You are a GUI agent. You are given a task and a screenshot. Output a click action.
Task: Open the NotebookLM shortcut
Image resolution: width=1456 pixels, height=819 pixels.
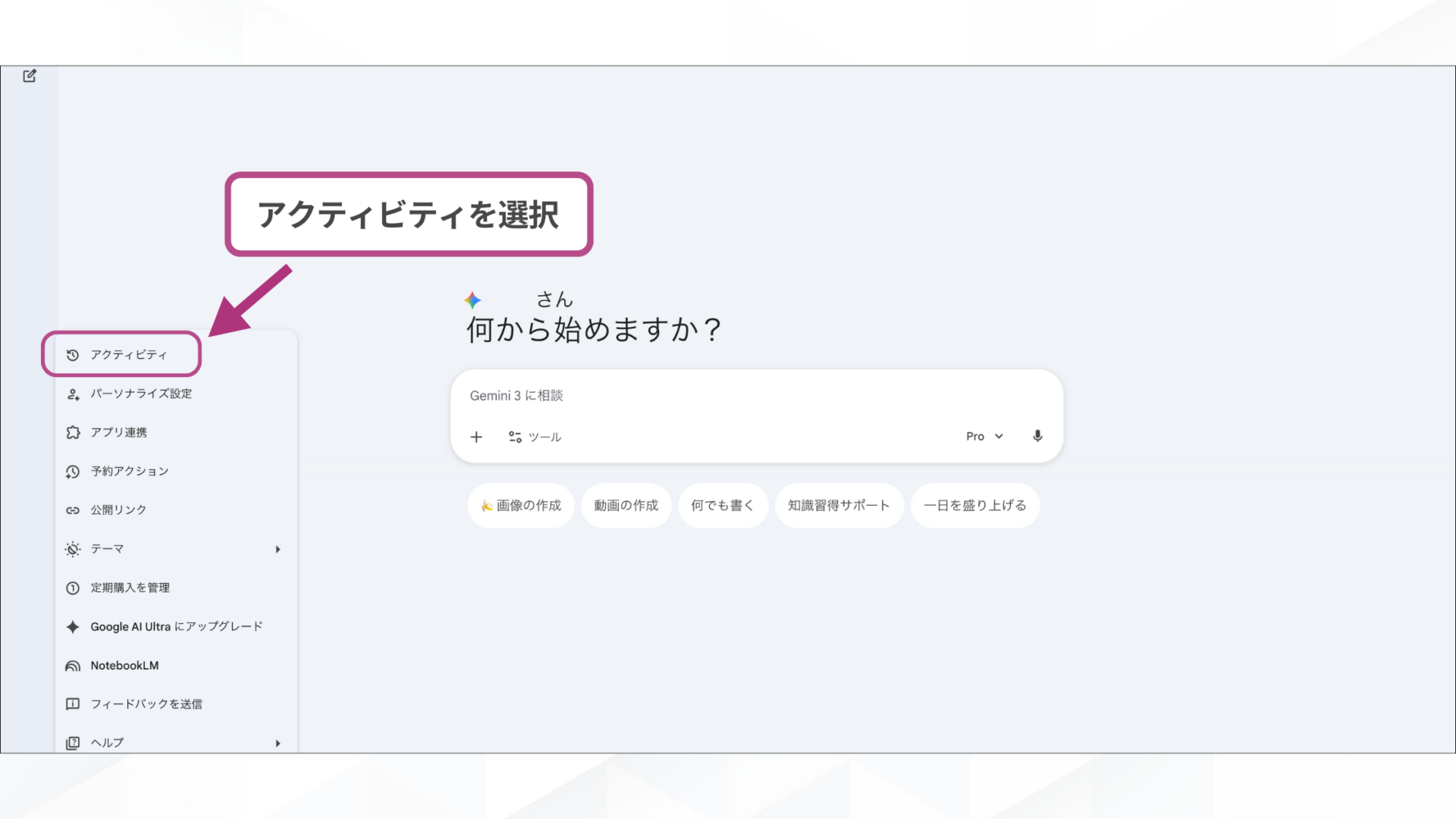[124, 665]
